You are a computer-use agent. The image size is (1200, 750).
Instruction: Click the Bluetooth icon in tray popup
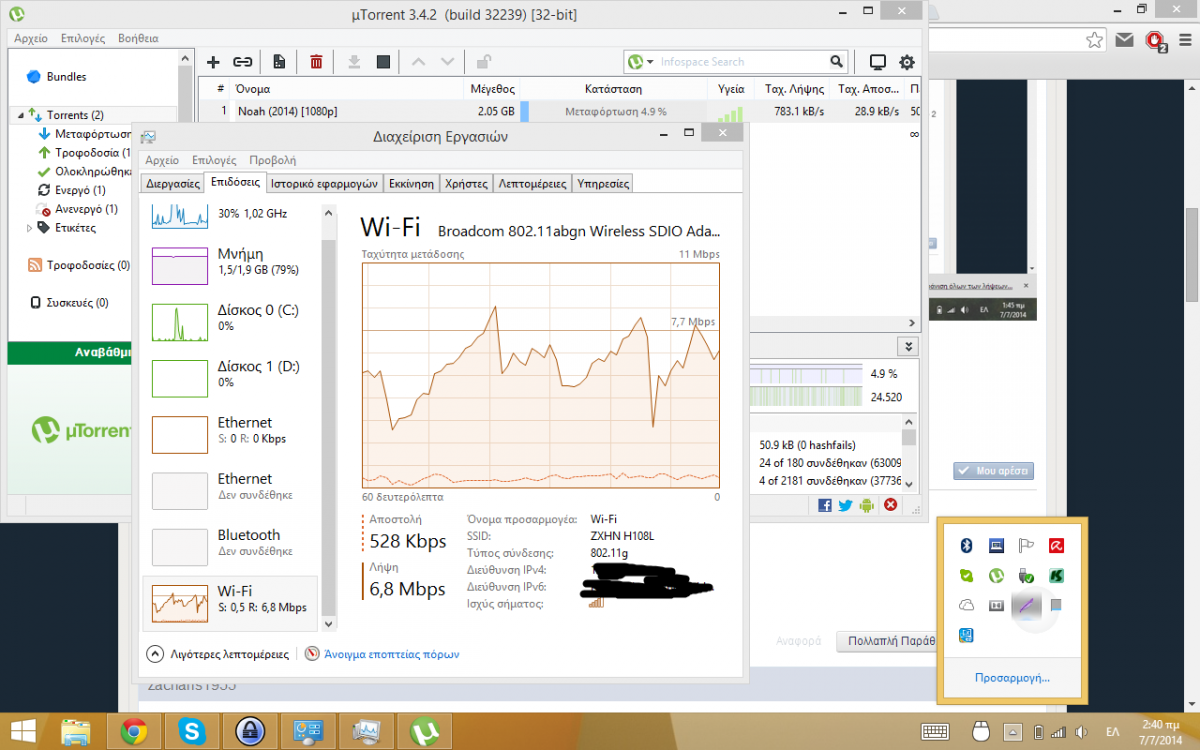[x=967, y=546]
